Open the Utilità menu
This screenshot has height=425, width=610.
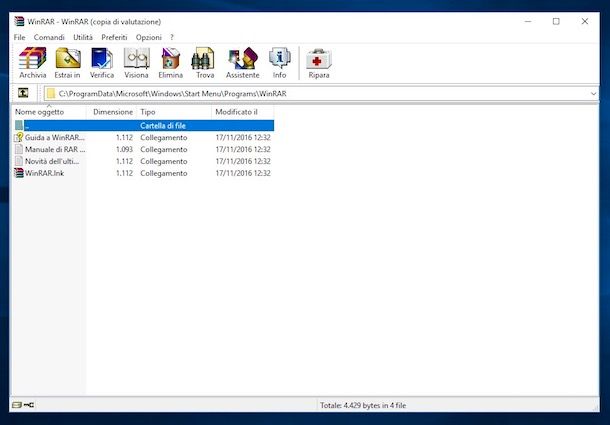tap(83, 37)
